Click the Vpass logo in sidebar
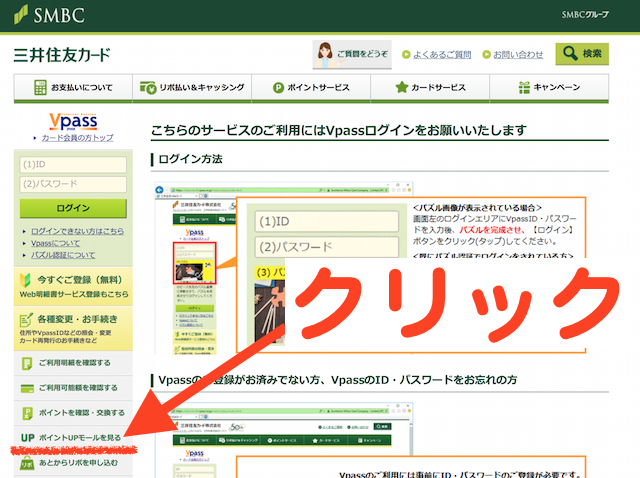This screenshot has height=478, width=640. click(73, 121)
